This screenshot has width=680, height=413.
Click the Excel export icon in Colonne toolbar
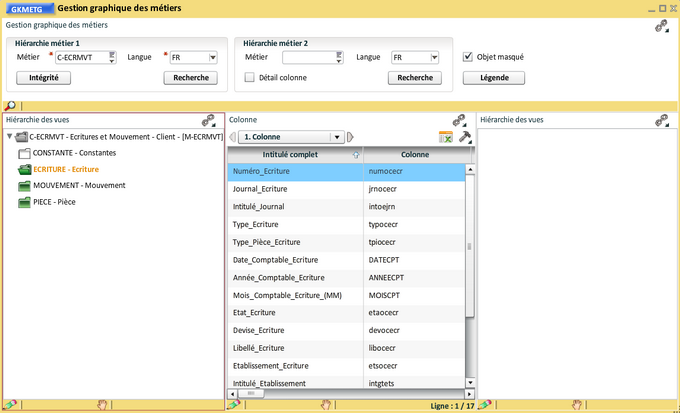pos(446,137)
